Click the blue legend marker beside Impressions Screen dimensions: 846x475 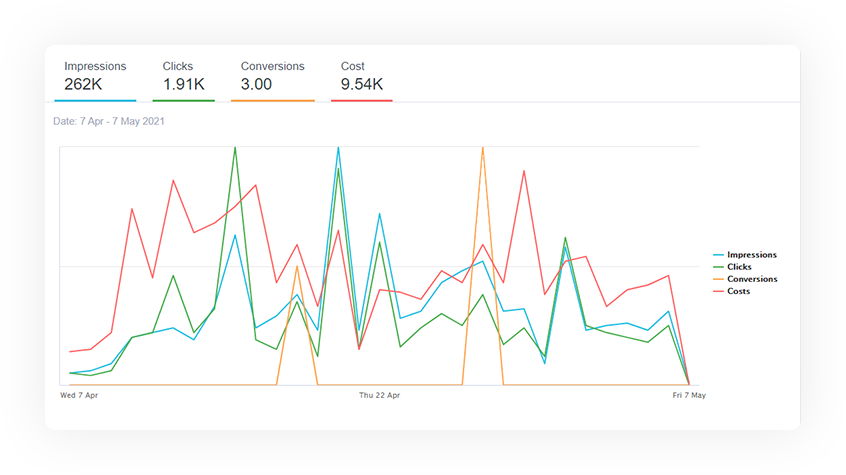[x=718, y=255]
